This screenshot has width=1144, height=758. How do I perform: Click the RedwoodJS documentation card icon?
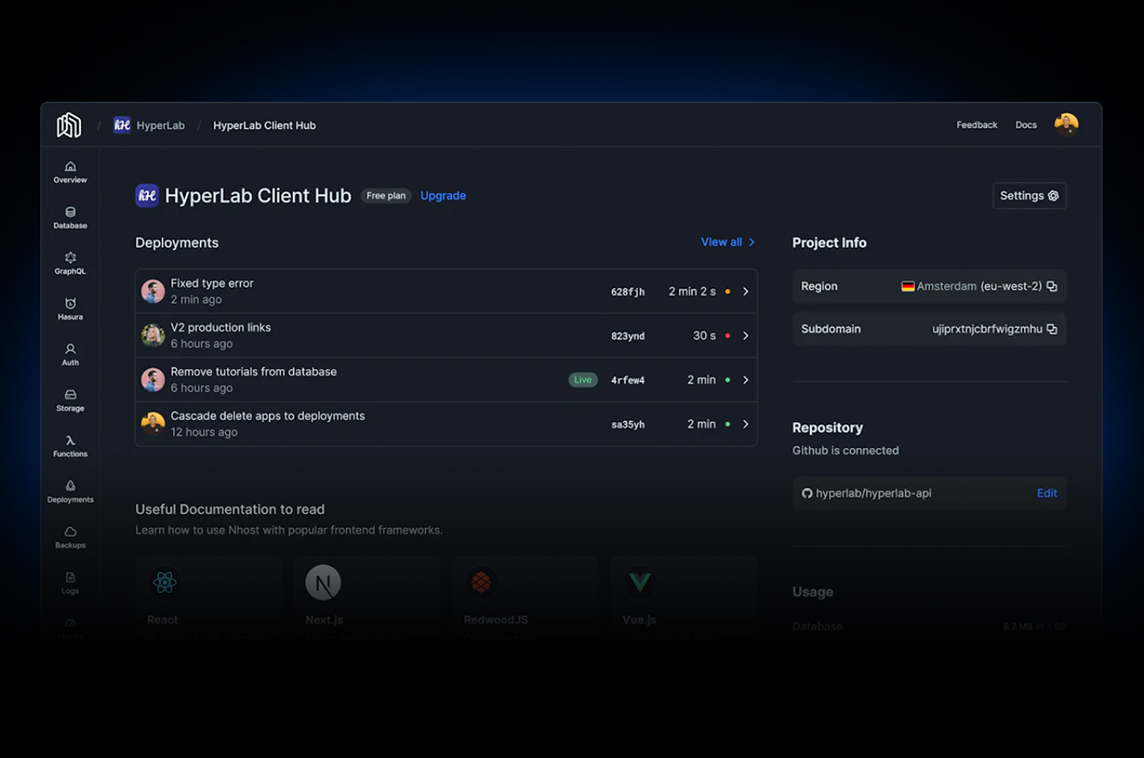pyautogui.click(x=481, y=582)
